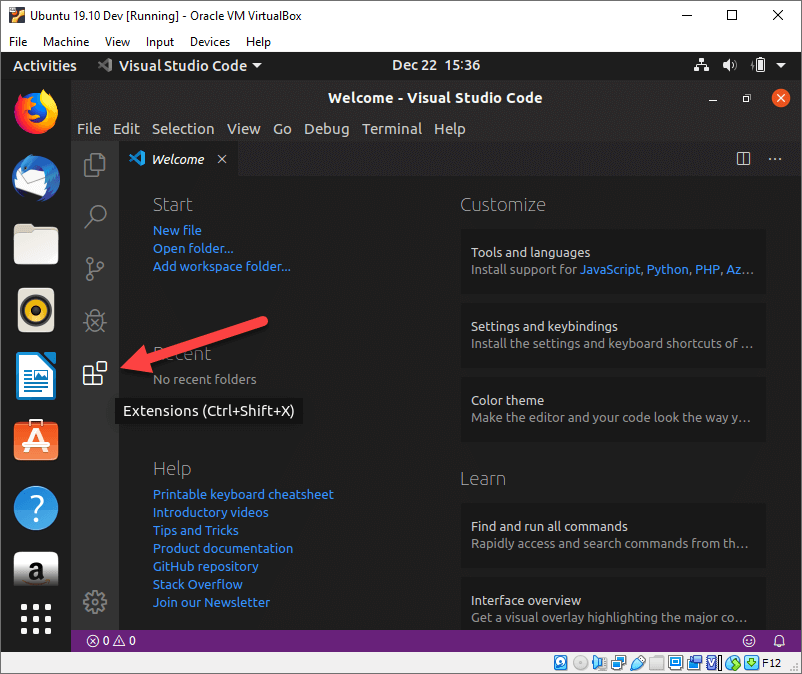Open the Go menu
The image size is (802, 674).
point(282,129)
